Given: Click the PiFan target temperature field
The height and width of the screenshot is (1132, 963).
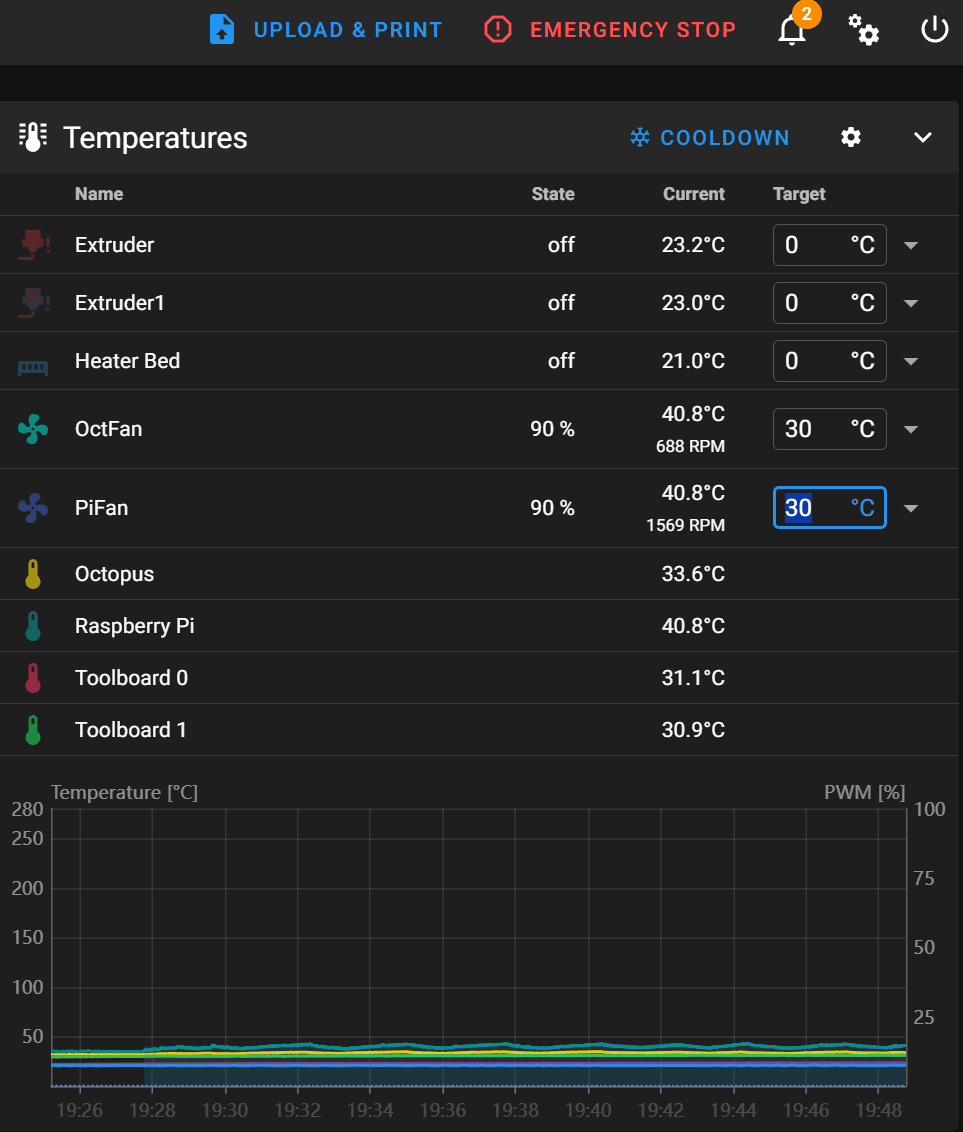Looking at the screenshot, I should (x=829, y=508).
